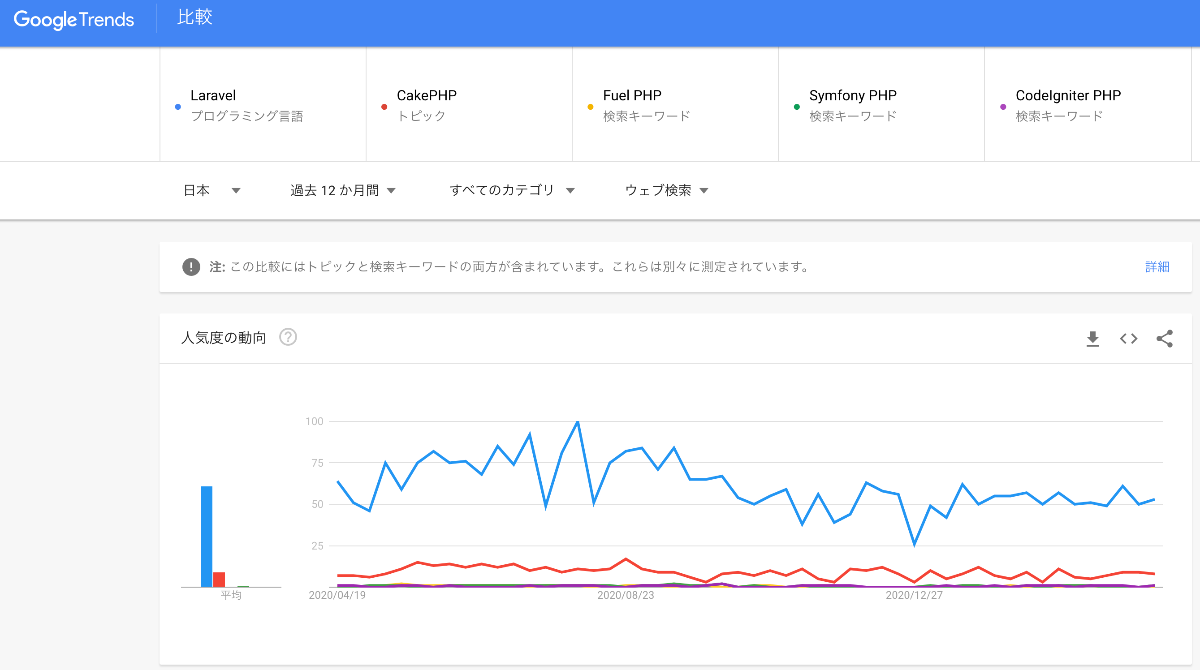Download the interest over time CSV

[1093, 339]
